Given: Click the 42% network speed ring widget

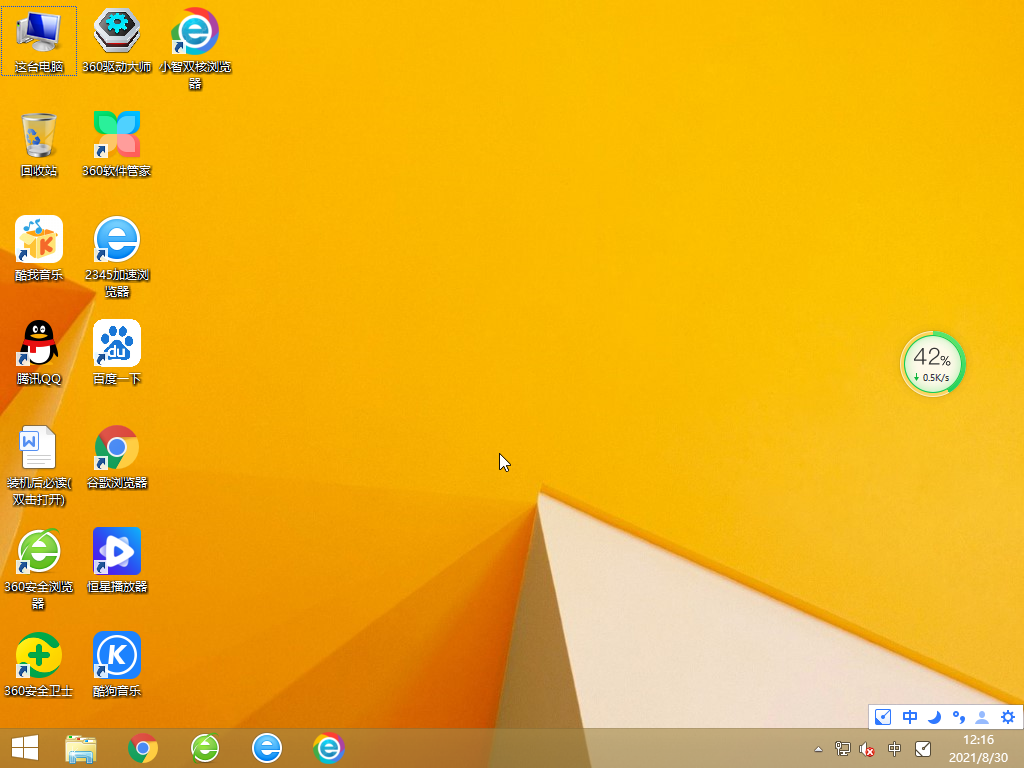Looking at the screenshot, I should 932,364.
